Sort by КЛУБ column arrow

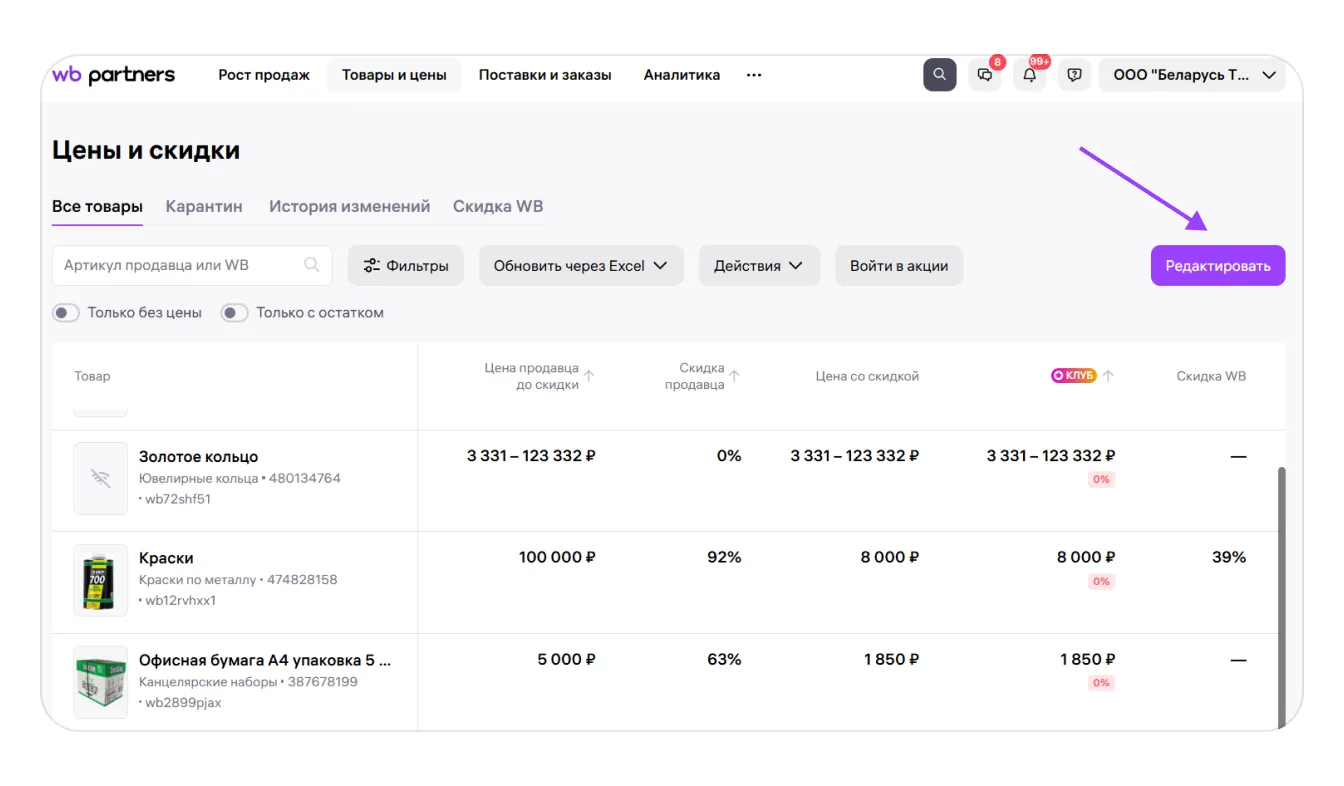[1108, 376]
